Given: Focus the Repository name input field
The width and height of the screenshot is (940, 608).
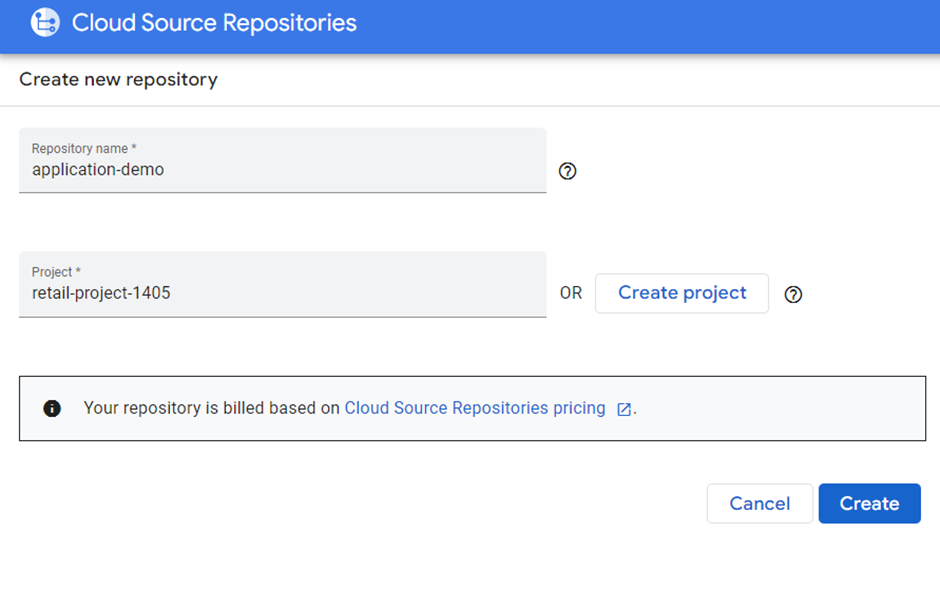Looking at the screenshot, I should [282, 160].
